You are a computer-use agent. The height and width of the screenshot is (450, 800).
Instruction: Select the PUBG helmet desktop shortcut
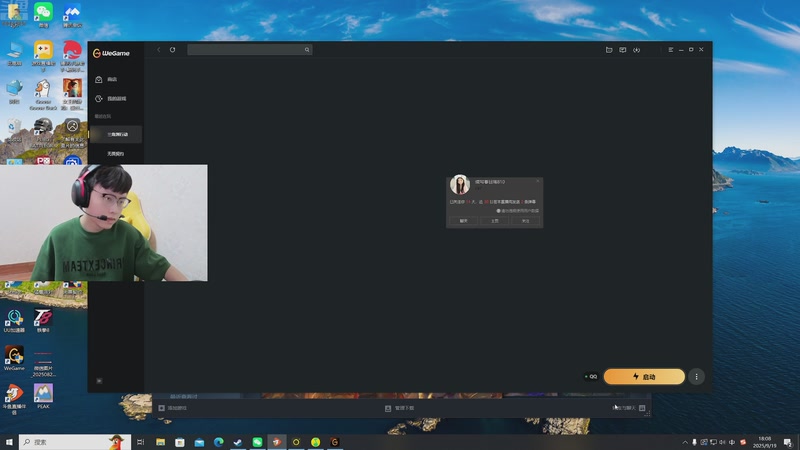click(43, 132)
